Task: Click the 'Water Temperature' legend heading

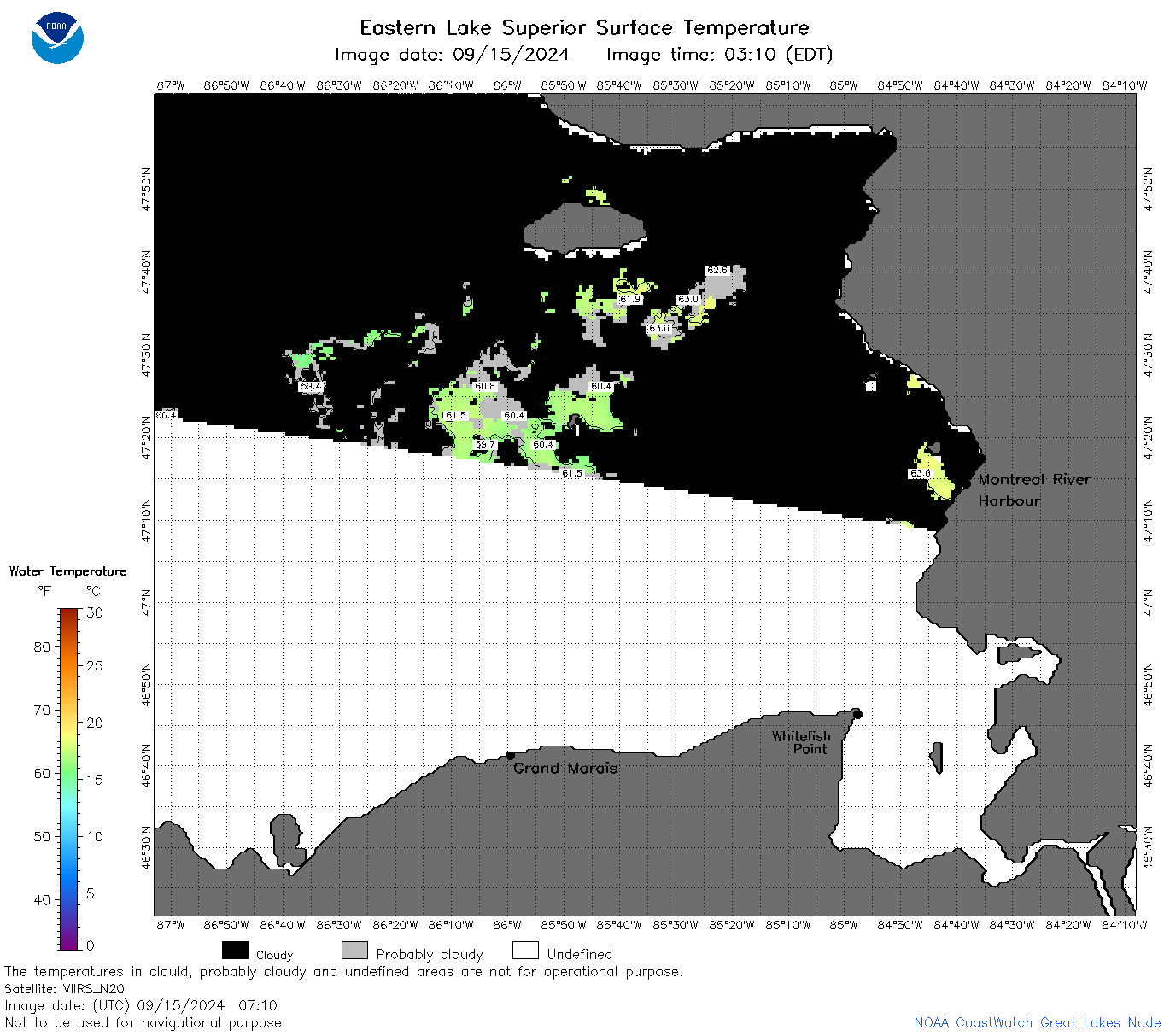Action: [67, 571]
